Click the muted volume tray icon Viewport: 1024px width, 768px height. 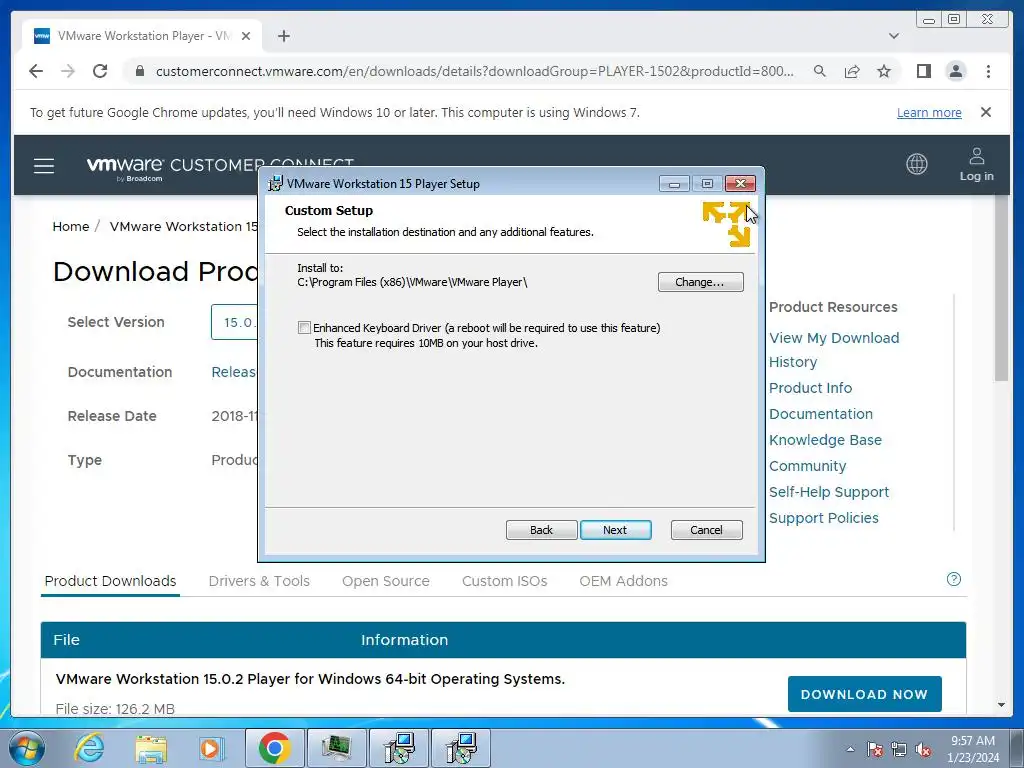(x=923, y=749)
